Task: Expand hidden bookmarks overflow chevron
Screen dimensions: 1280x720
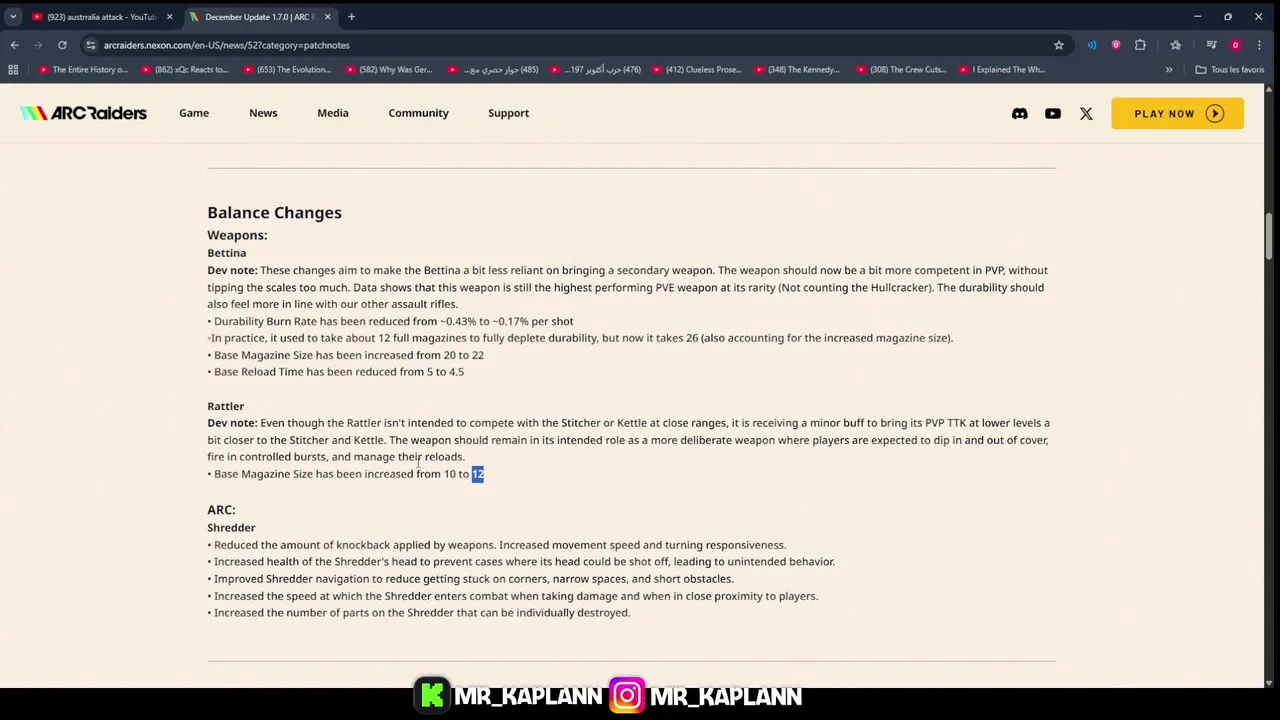Action: [x=1168, y=70]
